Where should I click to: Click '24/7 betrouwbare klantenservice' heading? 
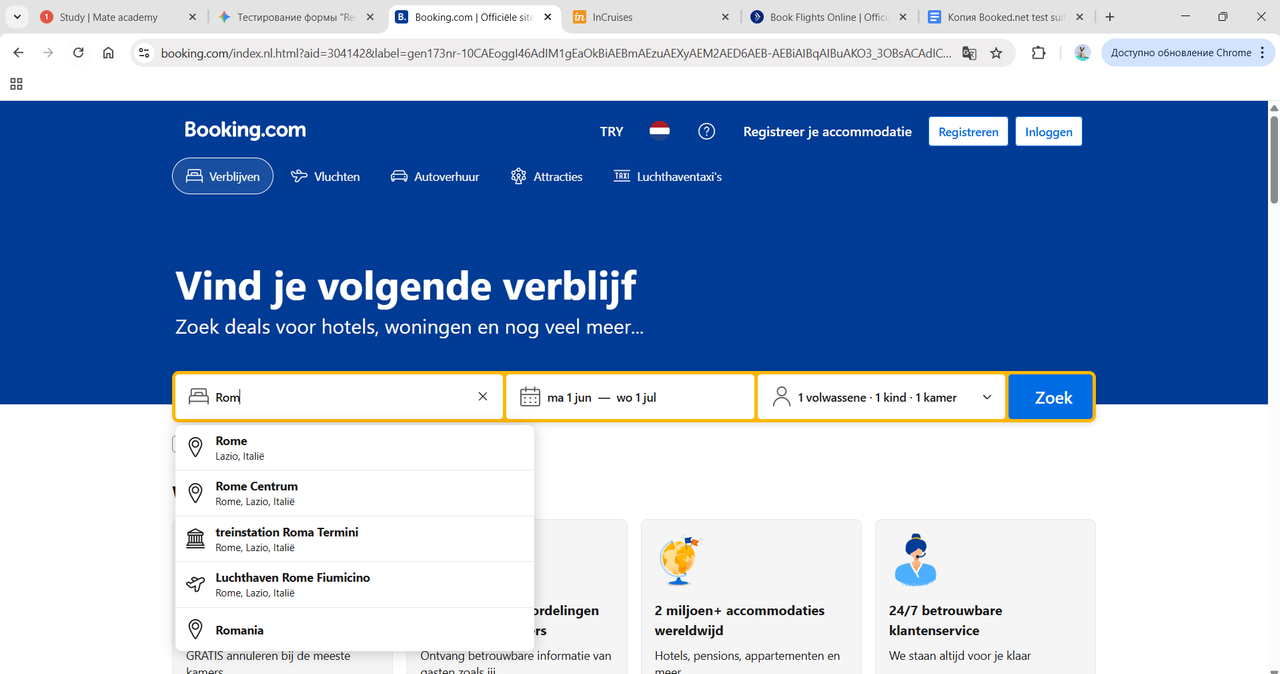(945, 620)
